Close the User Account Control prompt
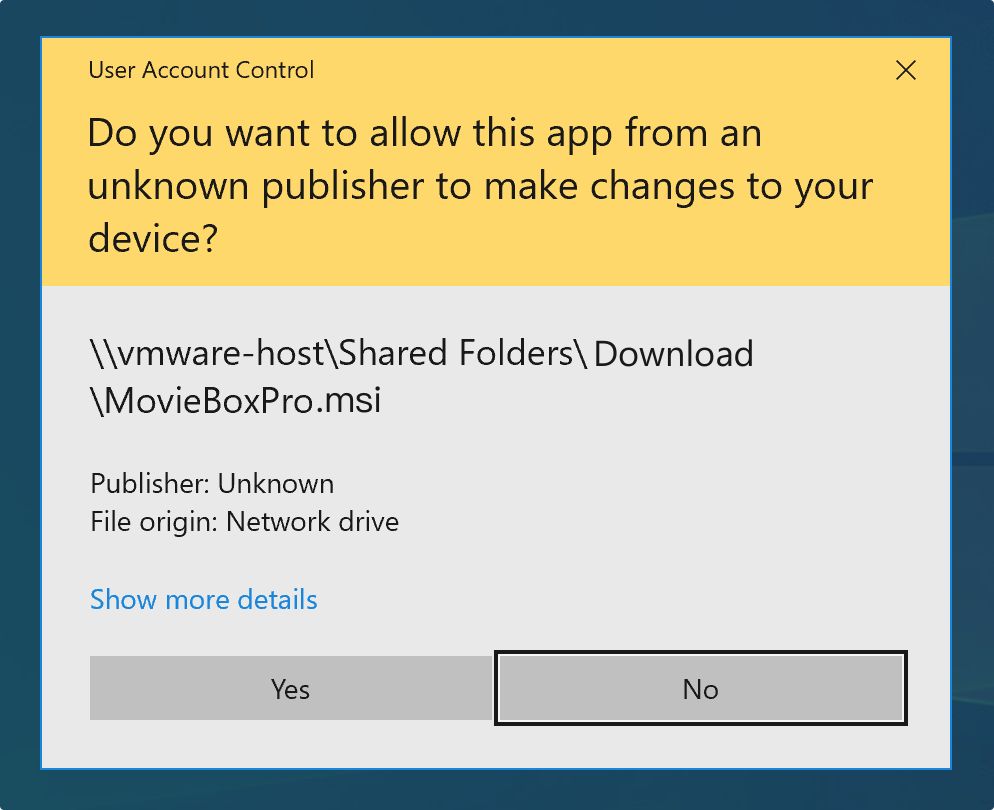The width and height of the screenshot is (994, 810). 905,70
